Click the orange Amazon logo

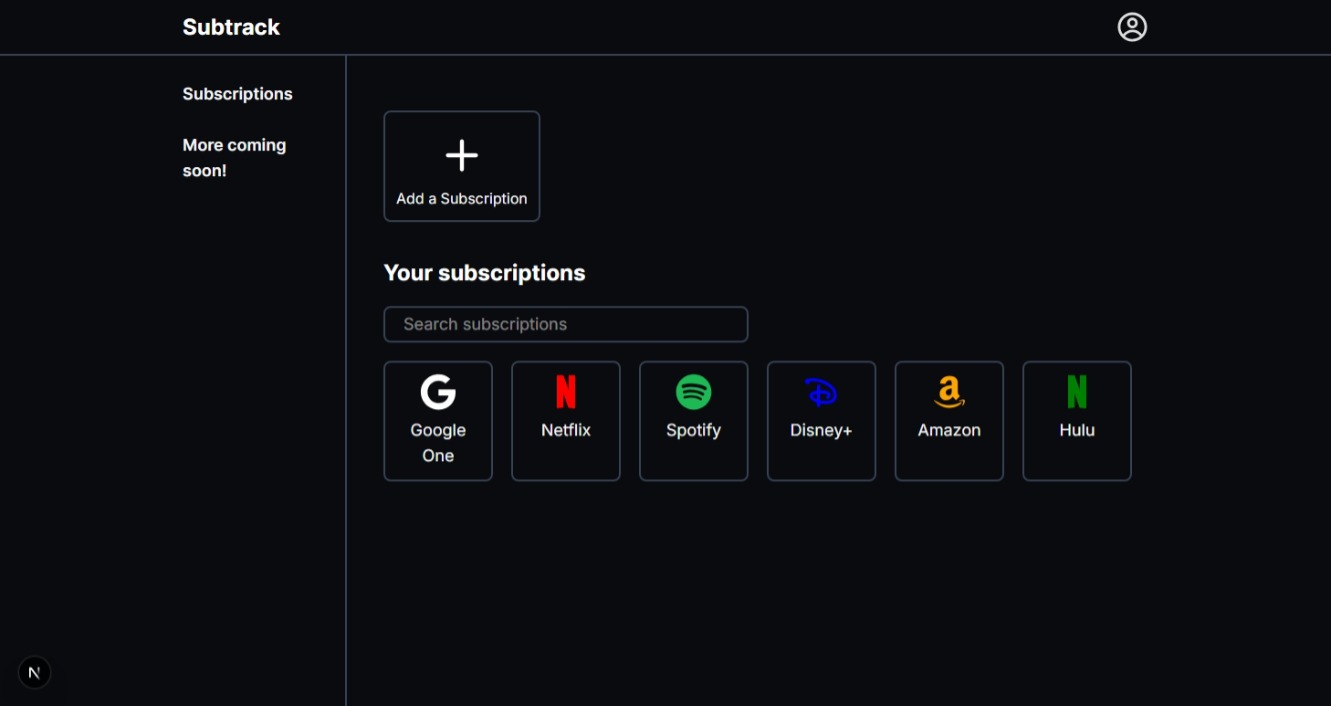[949, 392]
